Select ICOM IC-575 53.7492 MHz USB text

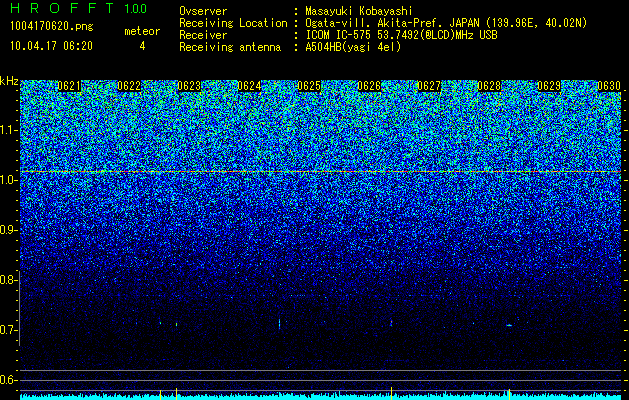point(401,35)
